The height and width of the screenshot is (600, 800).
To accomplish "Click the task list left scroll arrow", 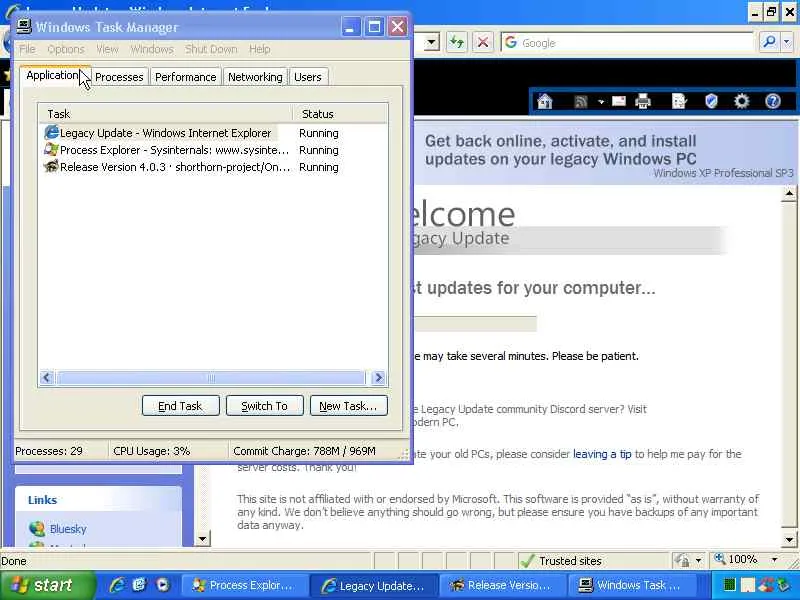I will pos(47,378).
